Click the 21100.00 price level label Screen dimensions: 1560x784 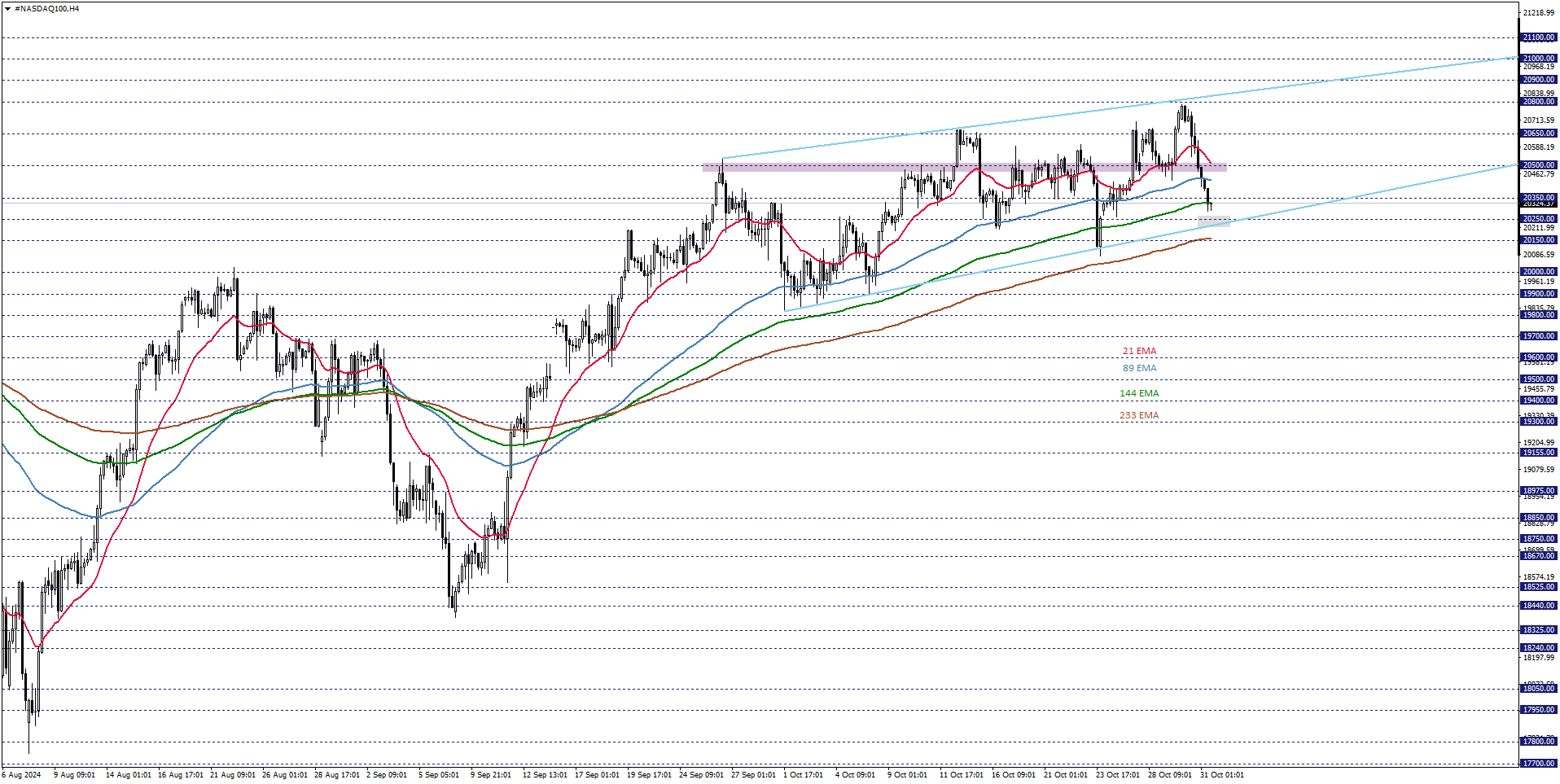1539,37
